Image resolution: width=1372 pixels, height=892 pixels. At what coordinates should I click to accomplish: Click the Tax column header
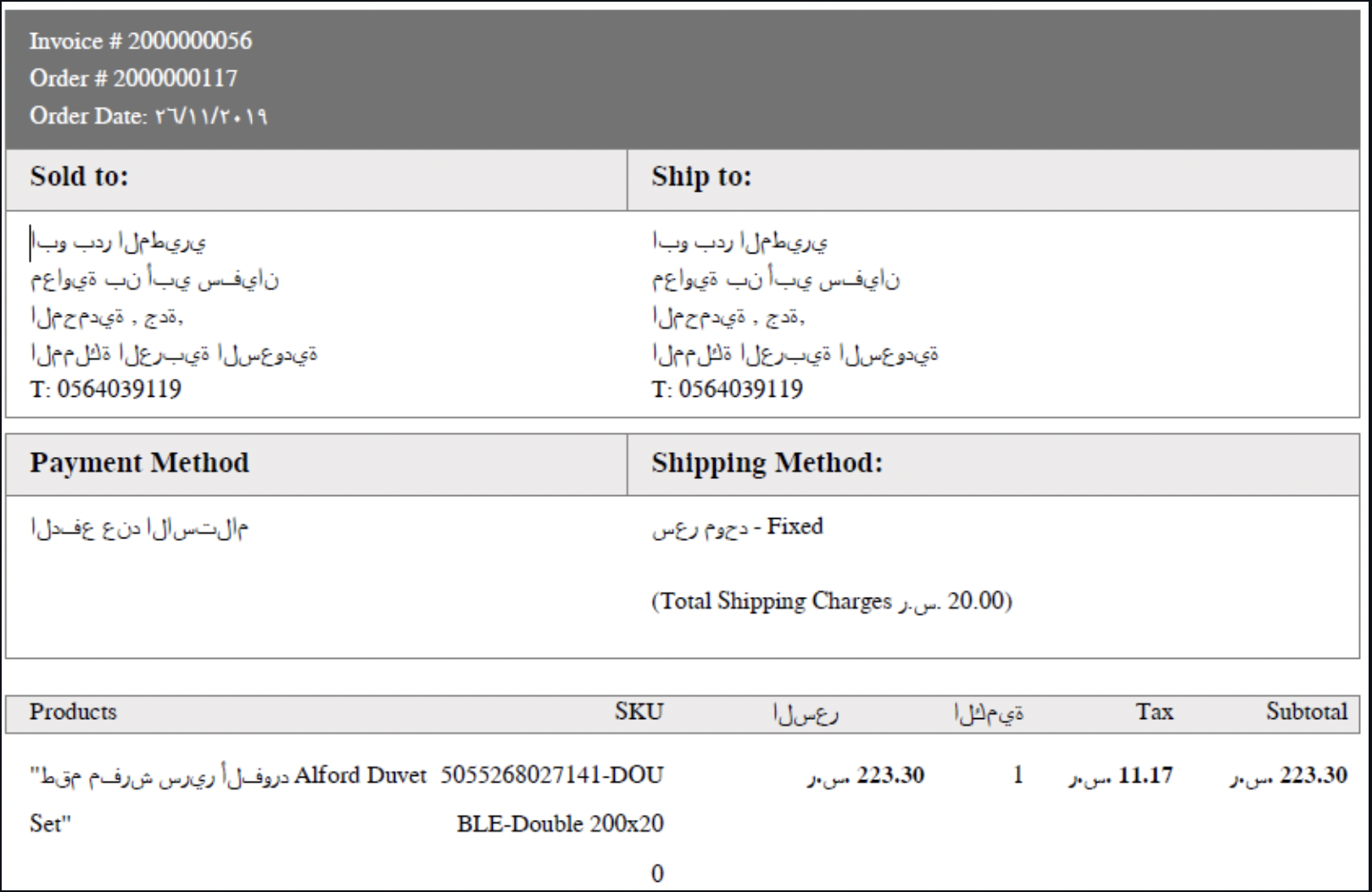coord(1154,711)
